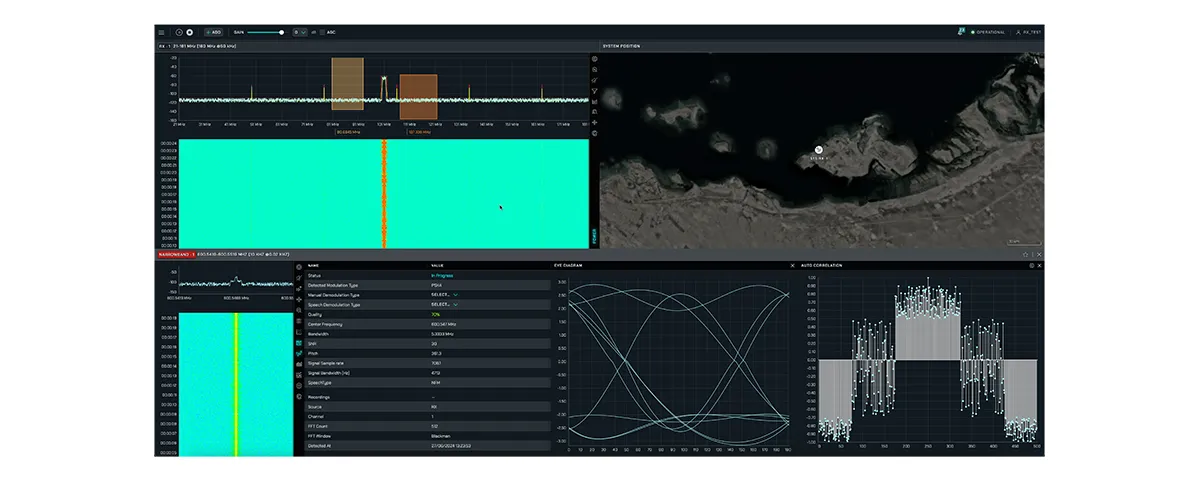Open the RX_TEST user account menu
Image resolution: width=1200 pixels, height=481 pixels.
click(x=1028, y=32)
